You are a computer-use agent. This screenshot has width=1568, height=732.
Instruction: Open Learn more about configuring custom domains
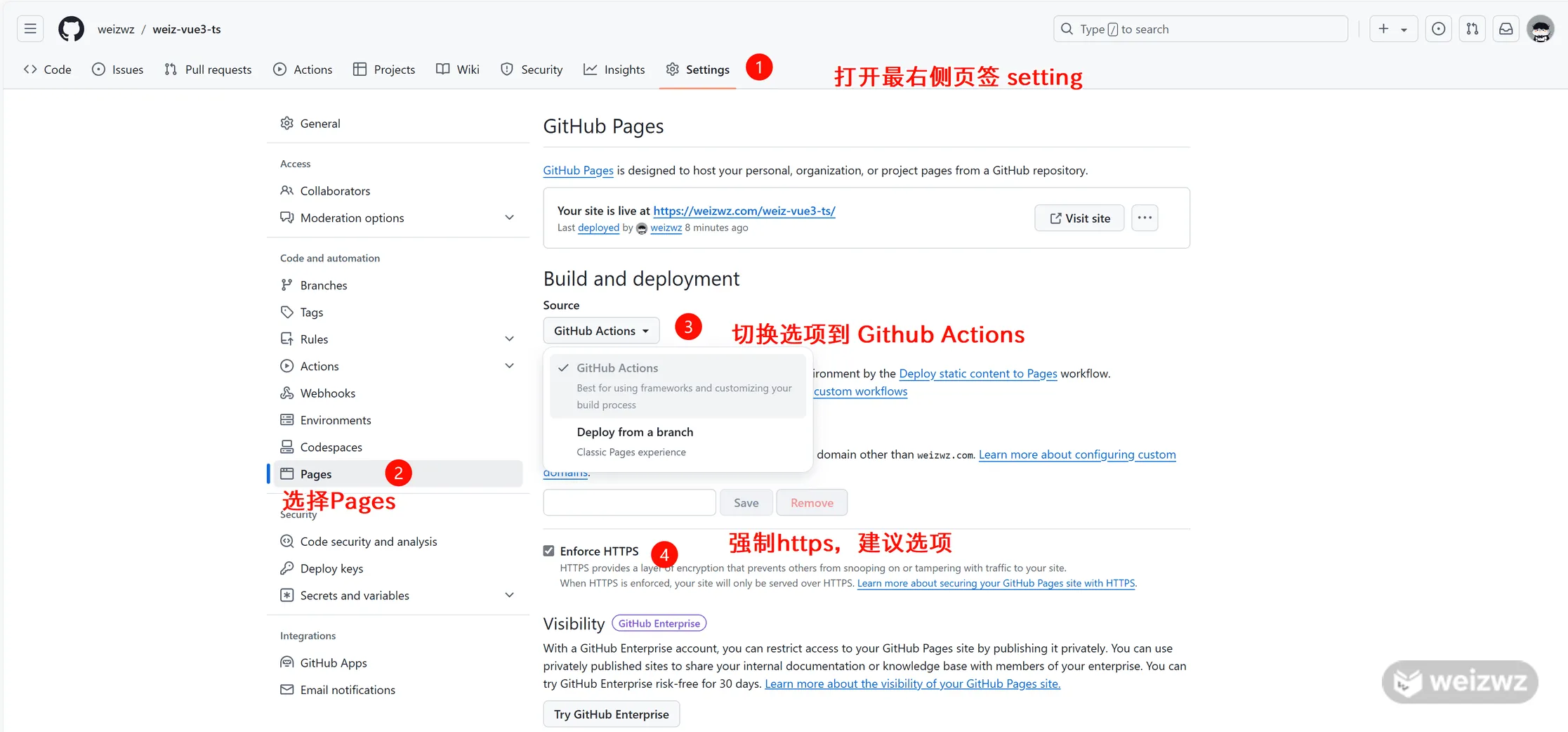1077,455
